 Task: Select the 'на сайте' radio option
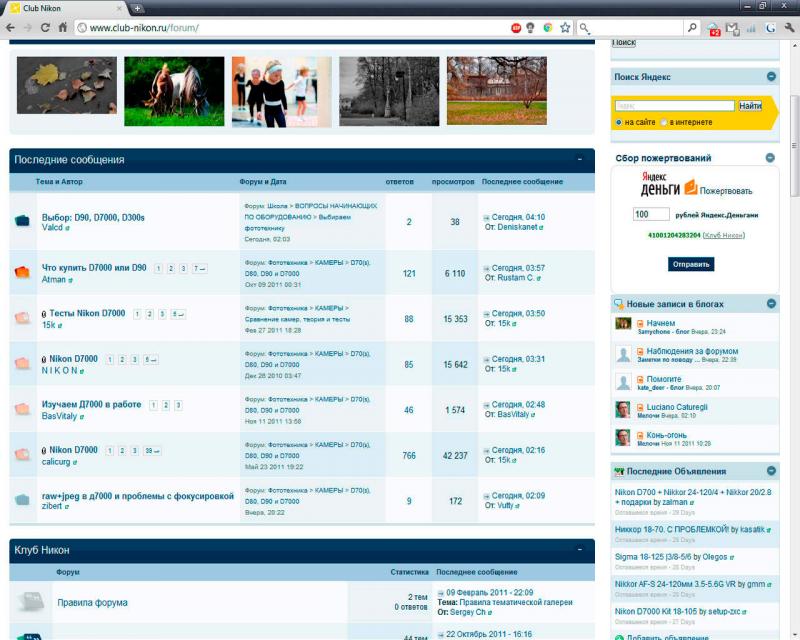click(x=619, y=122)
